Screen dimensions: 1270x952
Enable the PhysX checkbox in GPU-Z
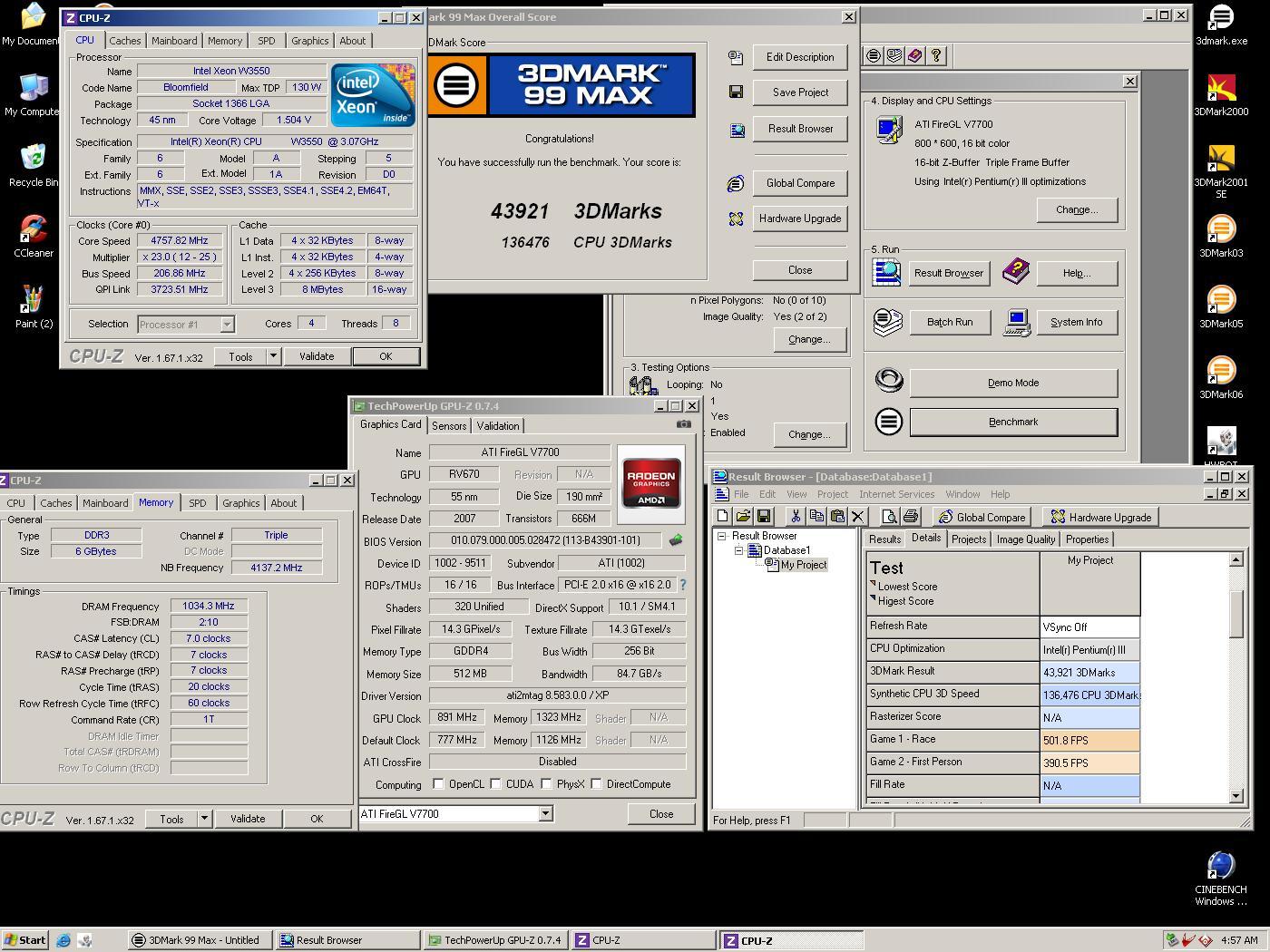coord(547,784)
